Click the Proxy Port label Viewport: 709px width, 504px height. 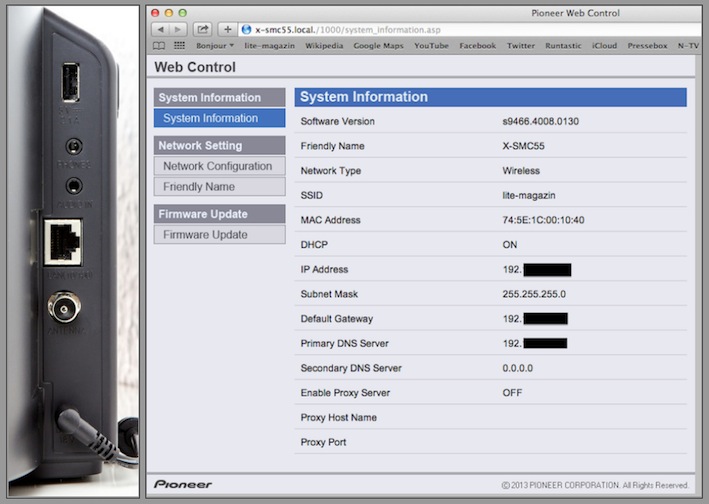pos(323,442)
